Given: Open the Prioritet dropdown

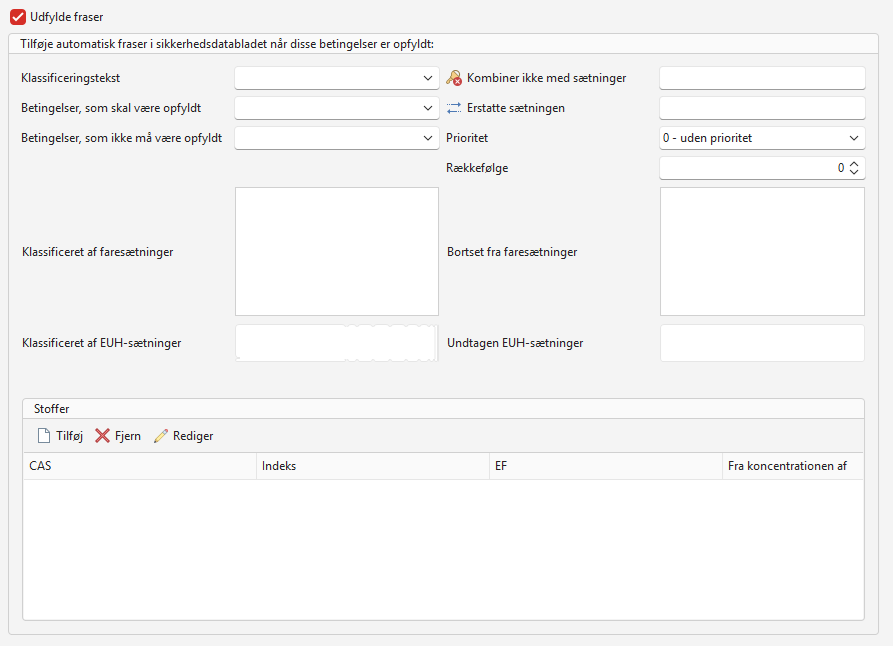Looking at the screenshot, I should [x=762, y=138].
